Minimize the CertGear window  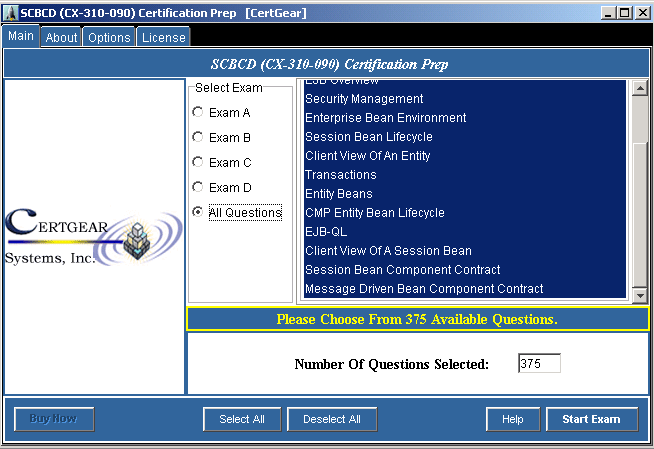pyautogui.click(x=608, y=13)
